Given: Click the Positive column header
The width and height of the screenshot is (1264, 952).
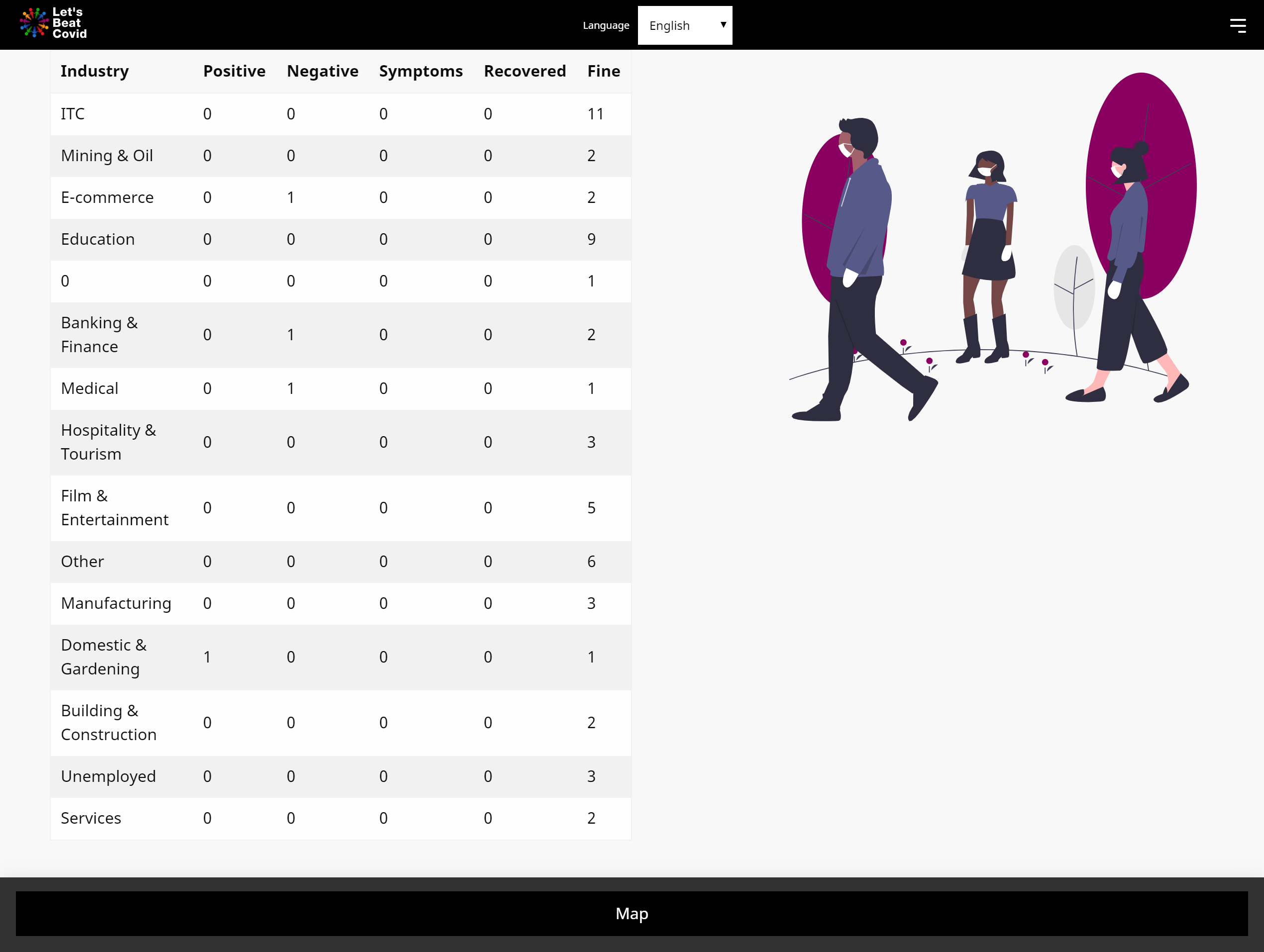Looking at the screenshot, I should tap(234, 71).
